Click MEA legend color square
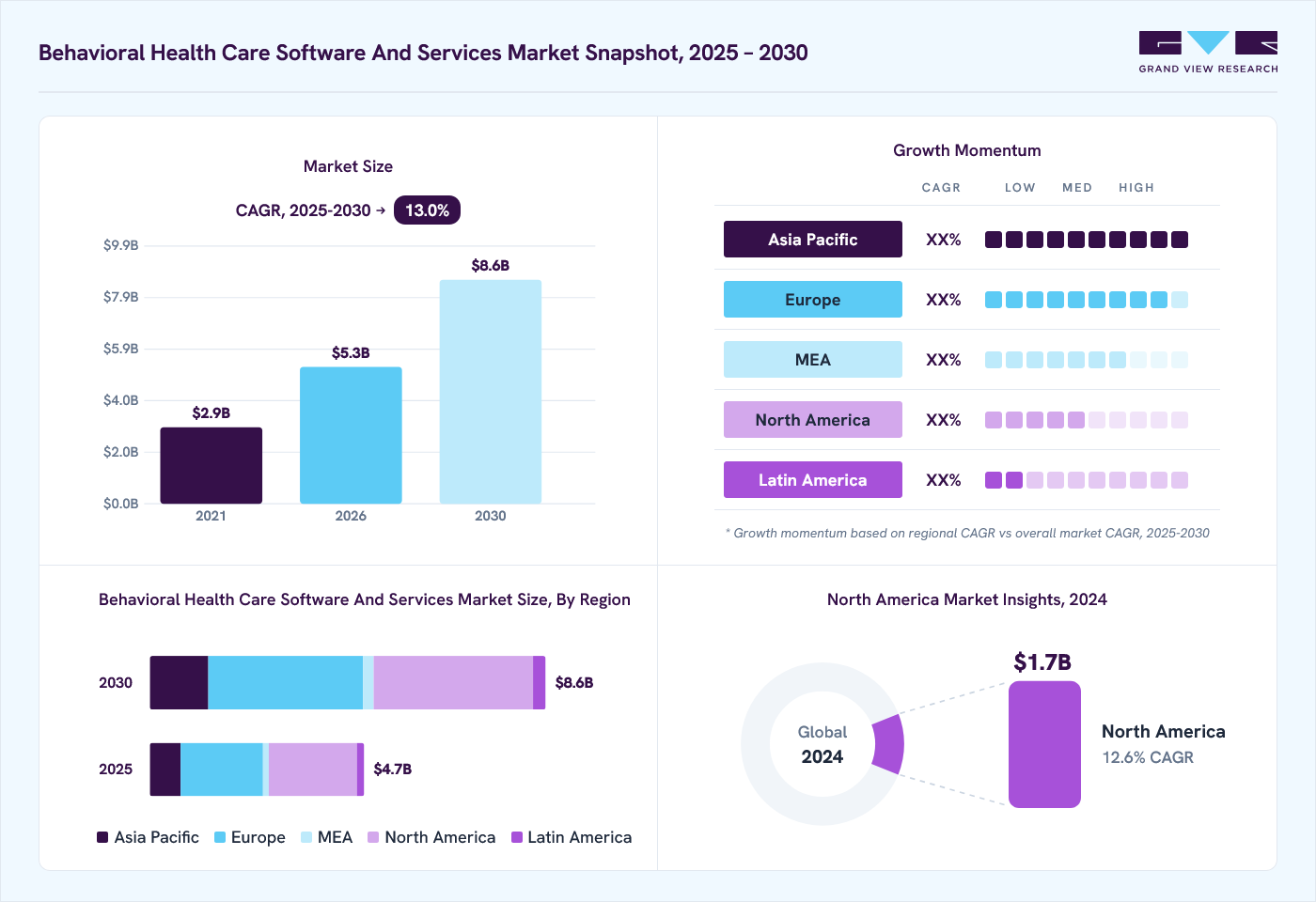Image resolution: width=1316 pixels, height=902 pixels. point(306,837)
